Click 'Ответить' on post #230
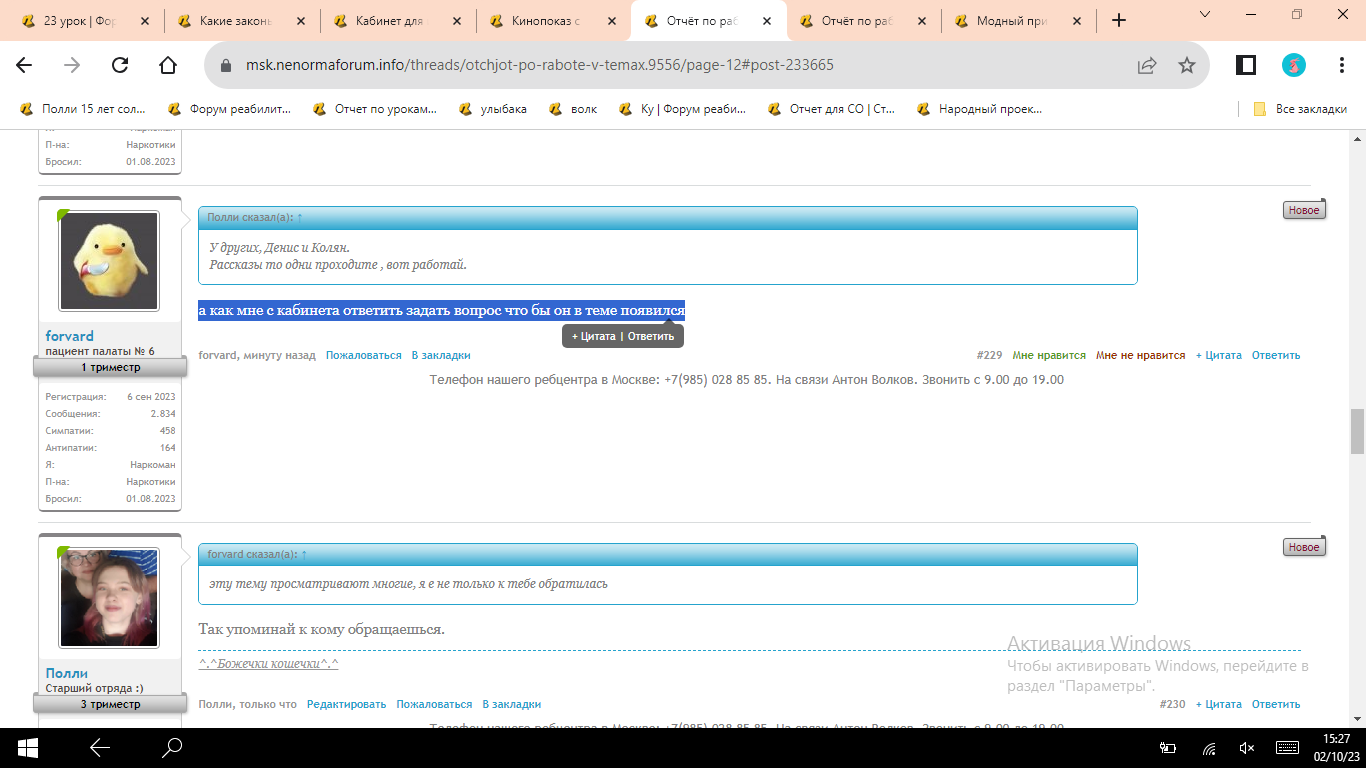The height and width of the screenshot is (768, 1366). pyautogui.click(x=1276, y=704)
